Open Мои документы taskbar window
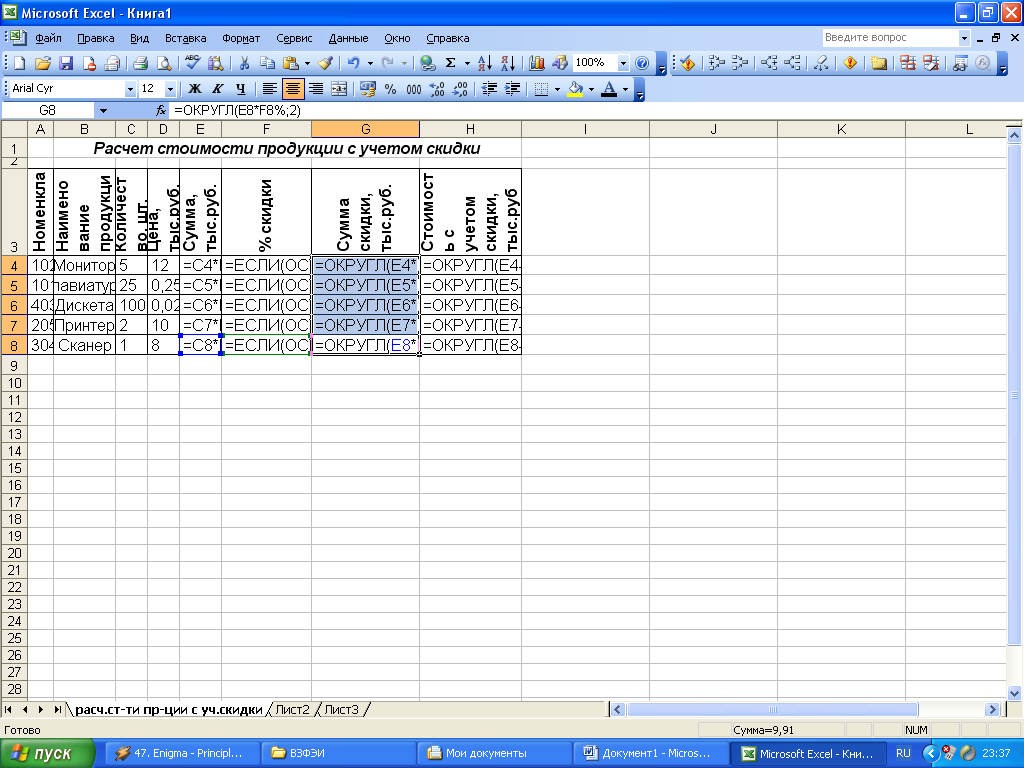Viewport: 1024px width, 768px height. tap(494, 753)
